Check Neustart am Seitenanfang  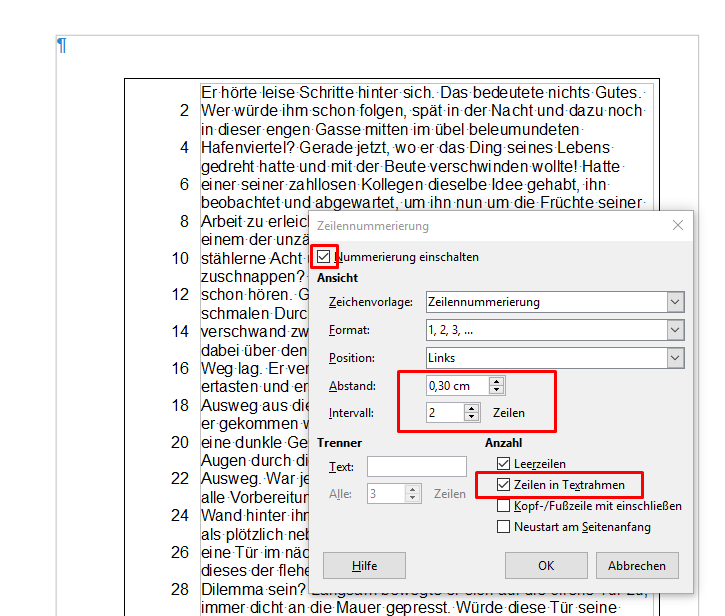[x=504, y=527]
